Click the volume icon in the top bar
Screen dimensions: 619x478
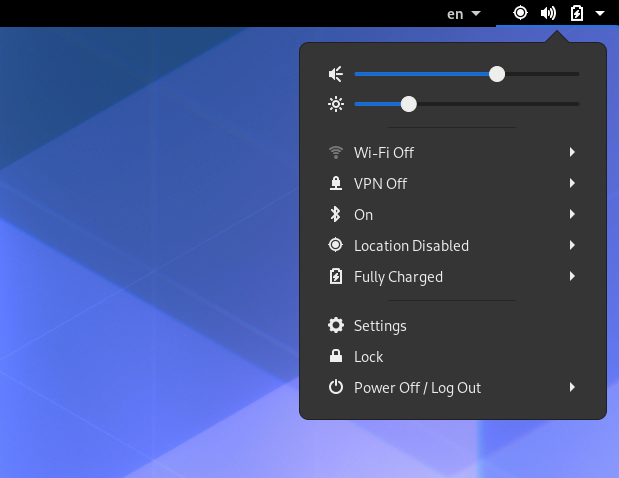(x=548, y=13)
